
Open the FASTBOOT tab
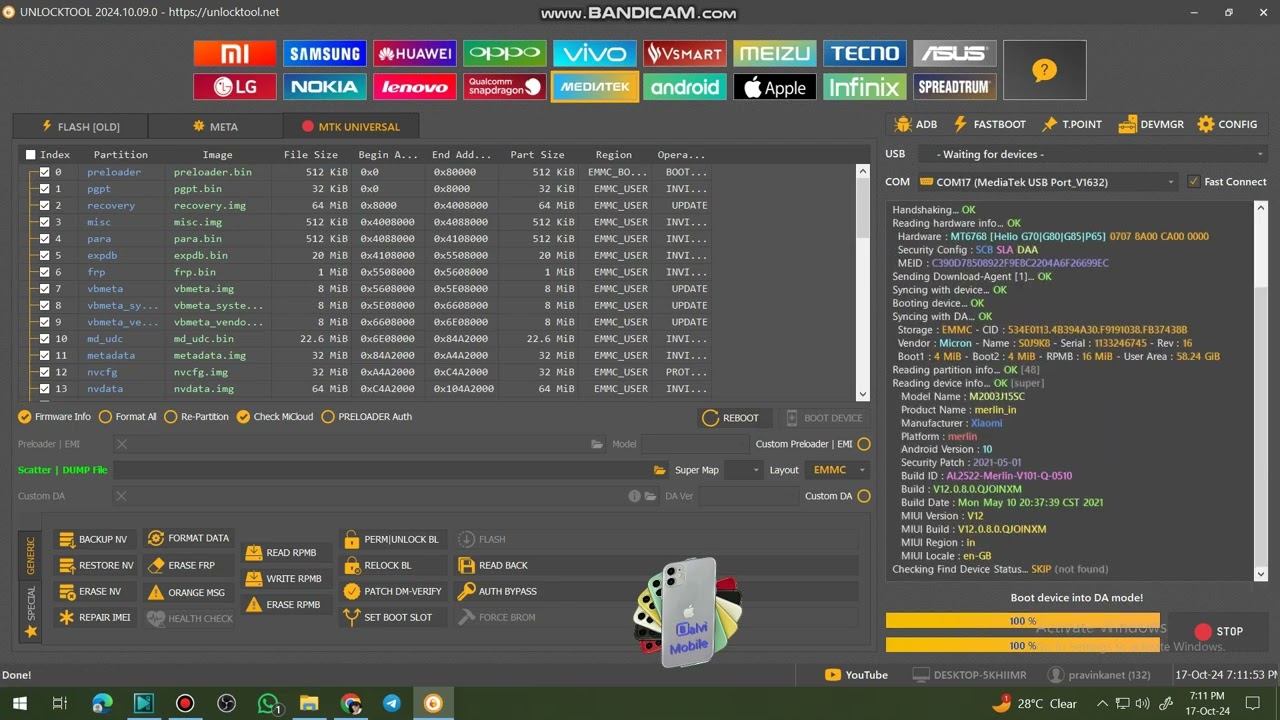(x=989, y=124)
